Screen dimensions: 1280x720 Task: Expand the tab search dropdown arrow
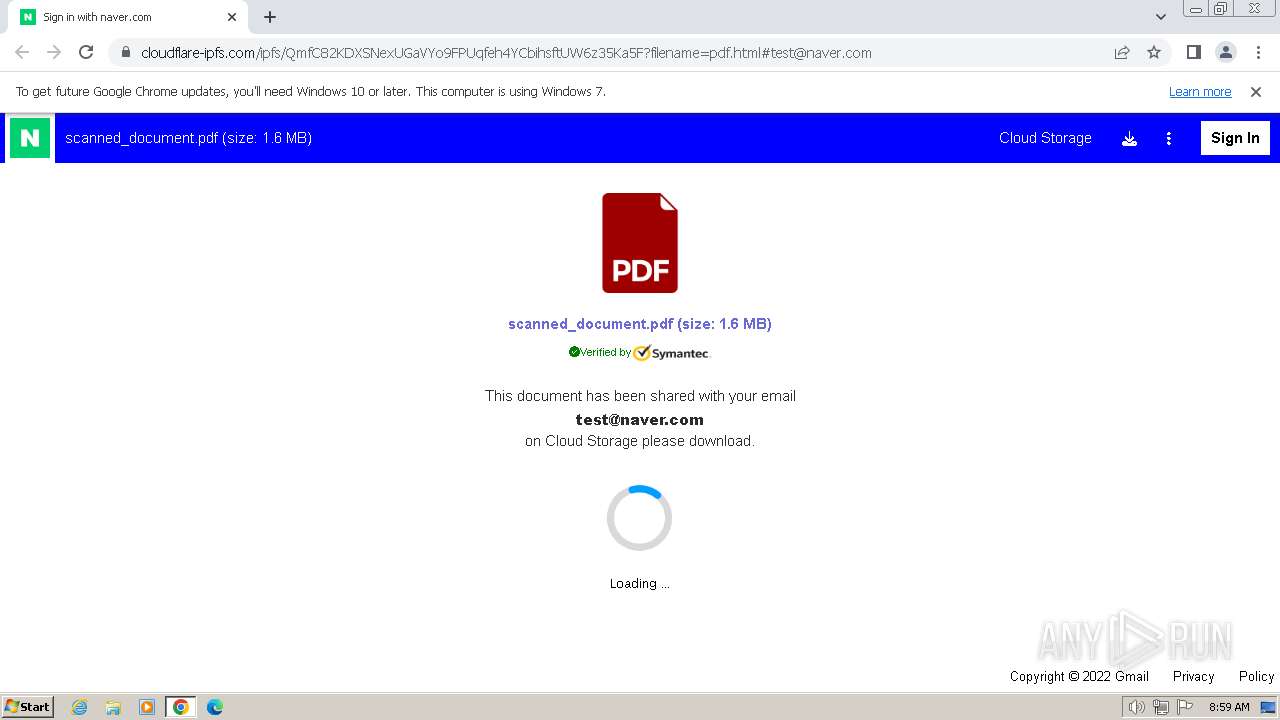1161,16
